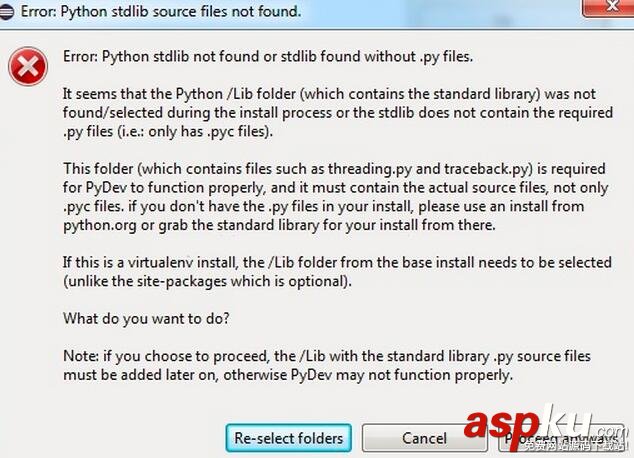Choose the Proceed anyways button
Image resolution: width=634 pixels, height=458 pixels.
coord(558,438)
